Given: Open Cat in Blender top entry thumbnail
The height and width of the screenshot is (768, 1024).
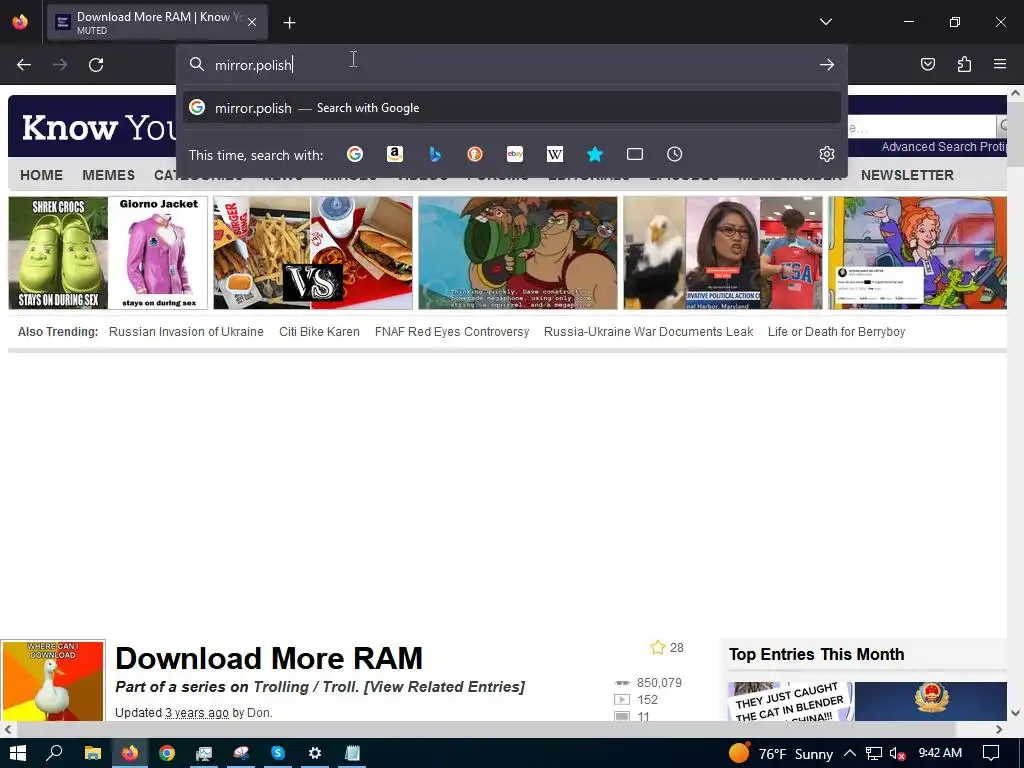Looking at the screenshot, I should 790,701.
